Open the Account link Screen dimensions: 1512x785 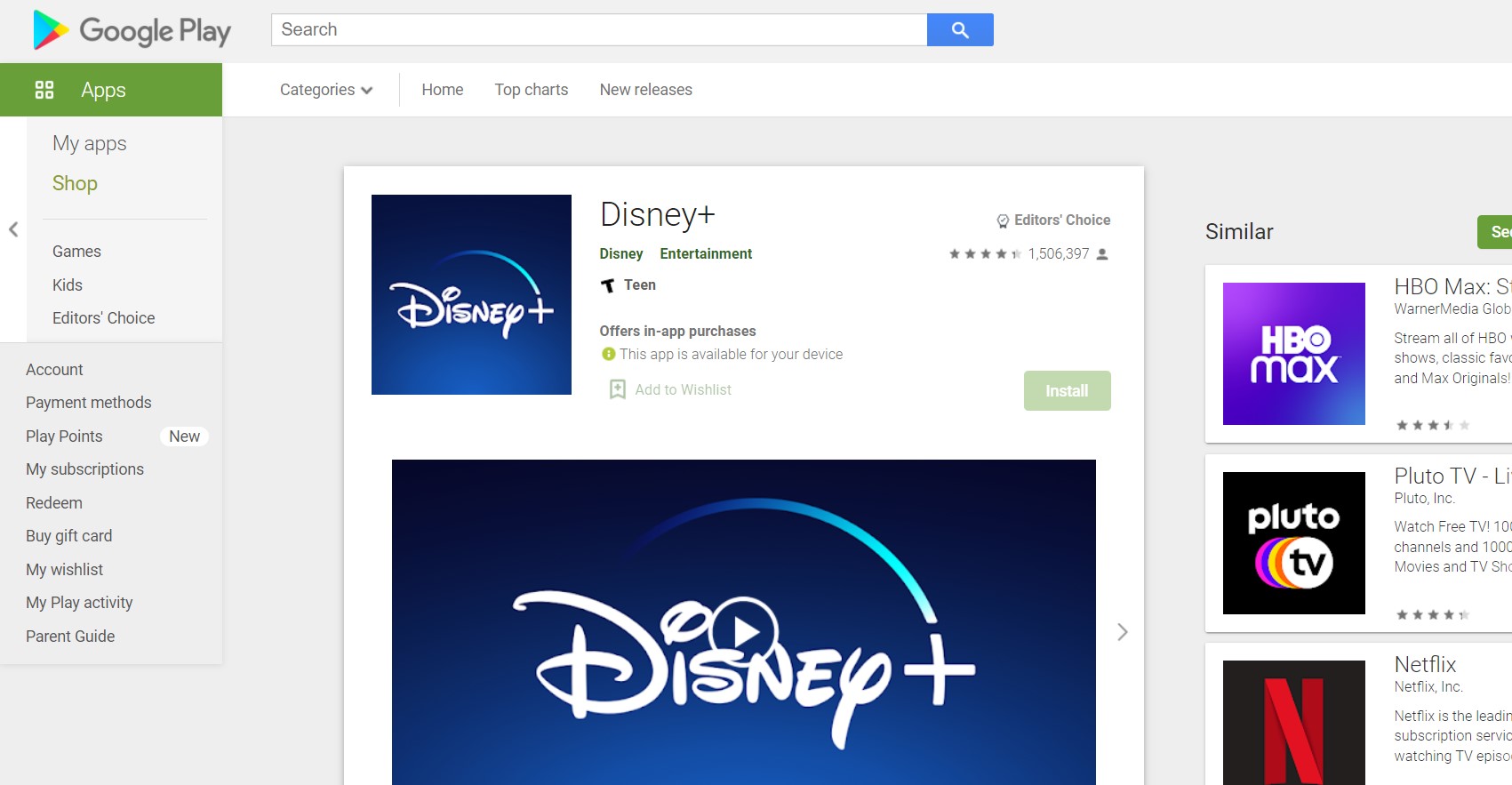click(54, 370)
